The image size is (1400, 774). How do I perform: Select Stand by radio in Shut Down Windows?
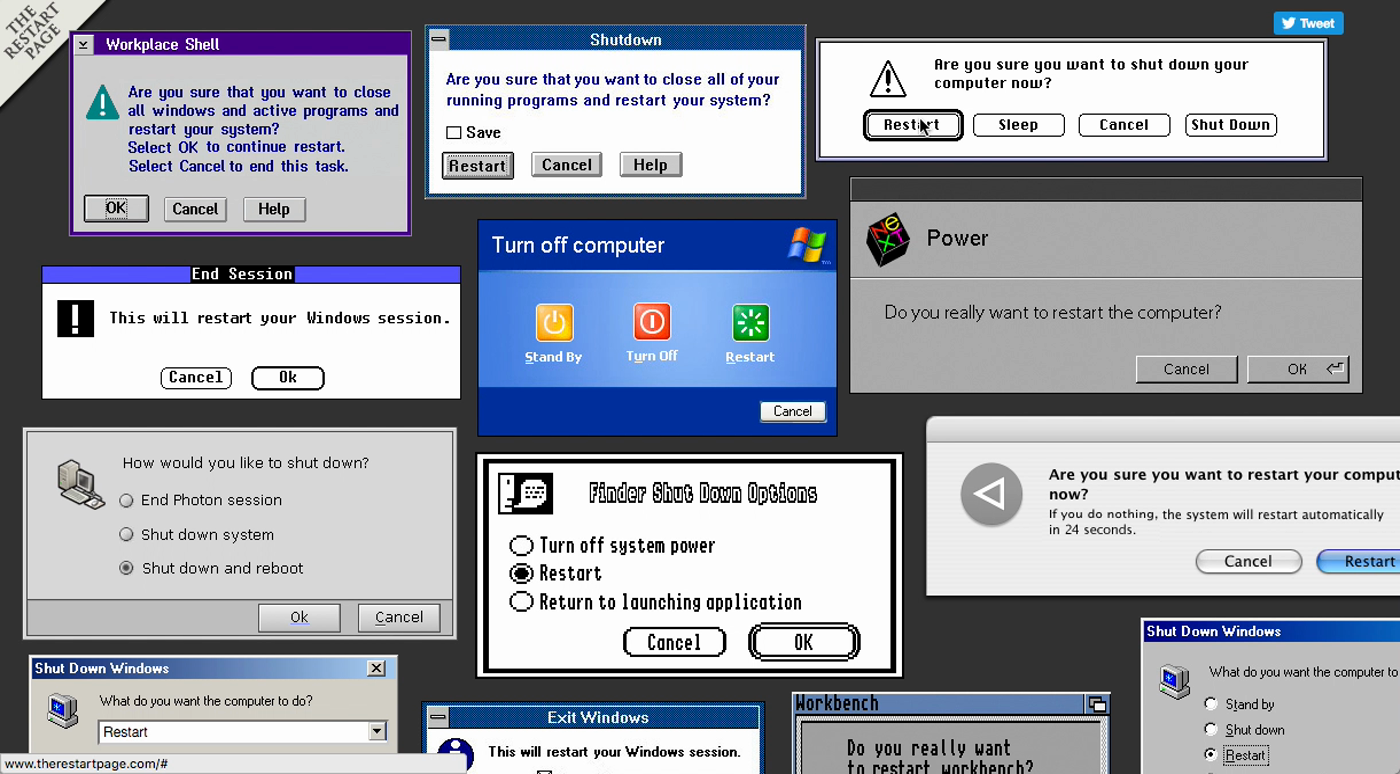(1211, 704)
